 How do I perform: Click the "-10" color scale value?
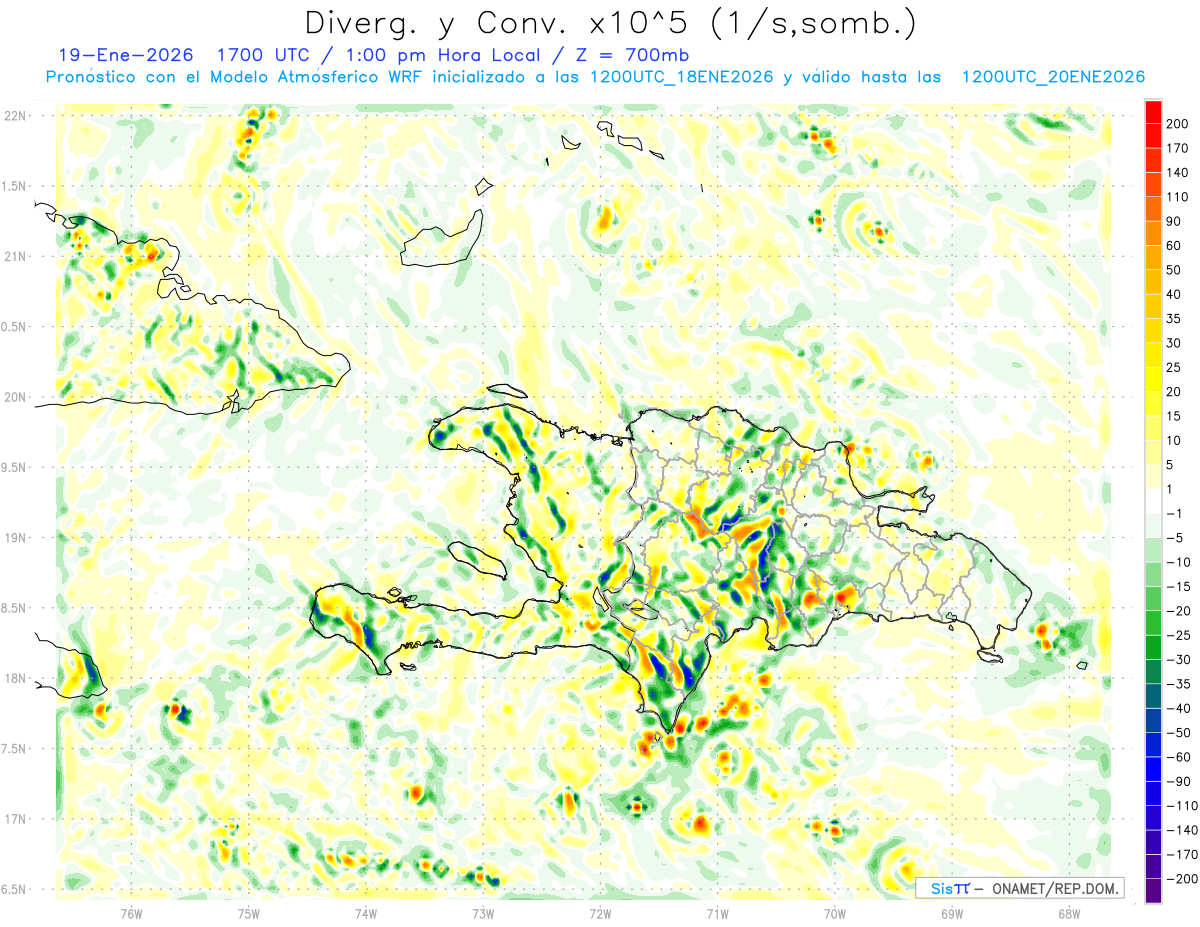1177,562
